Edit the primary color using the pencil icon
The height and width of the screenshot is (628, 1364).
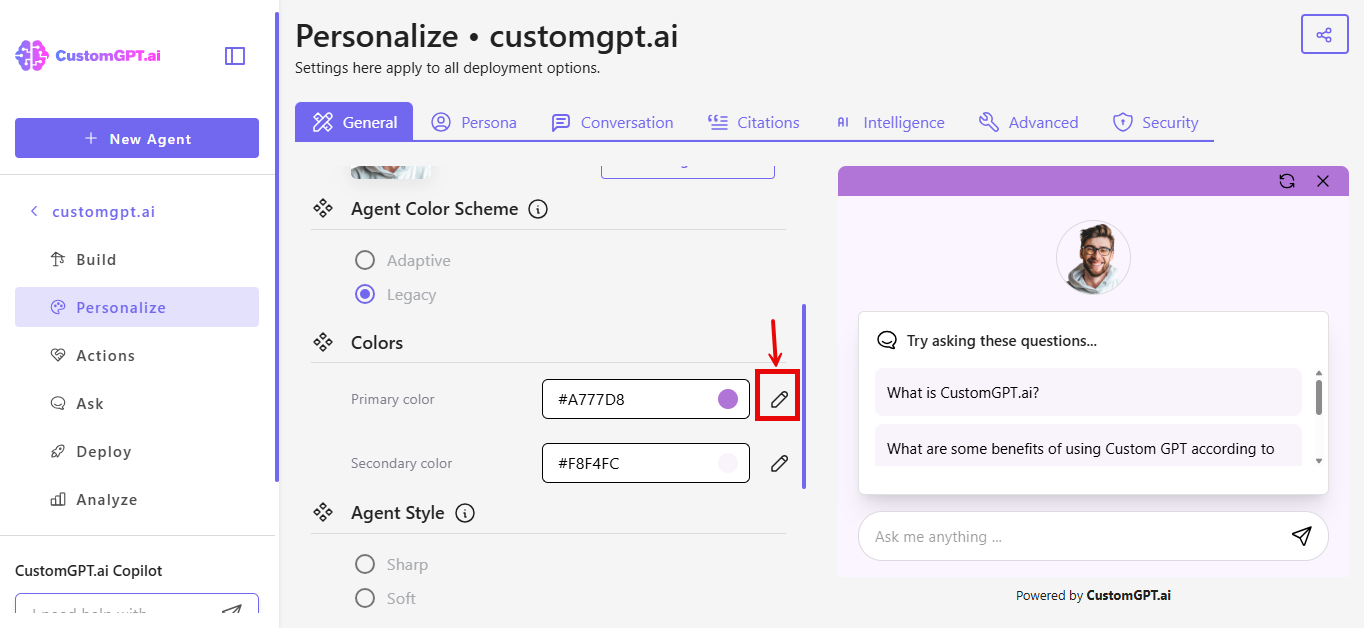pos(779,397)
